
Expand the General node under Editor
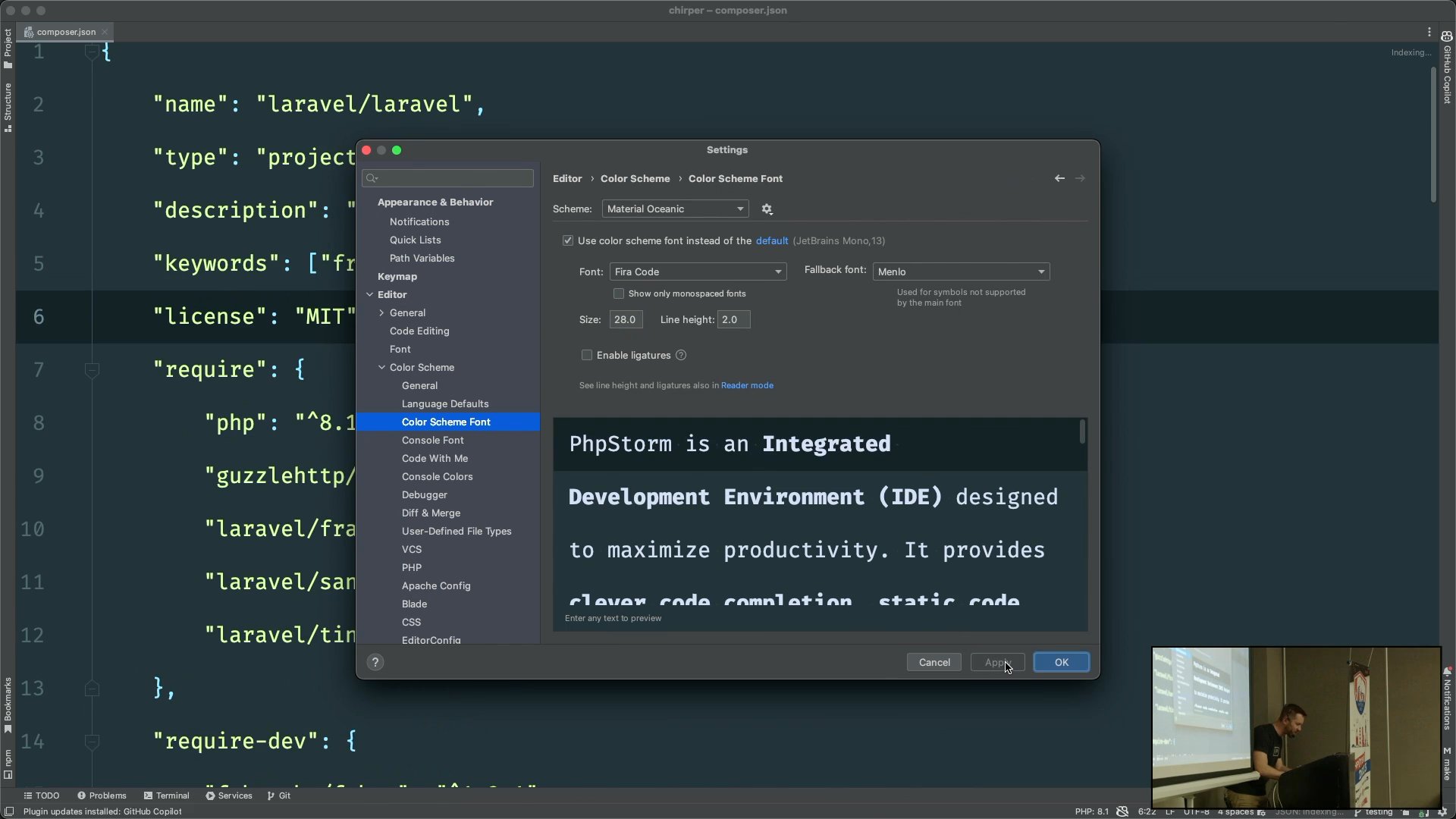pos(381,313)
